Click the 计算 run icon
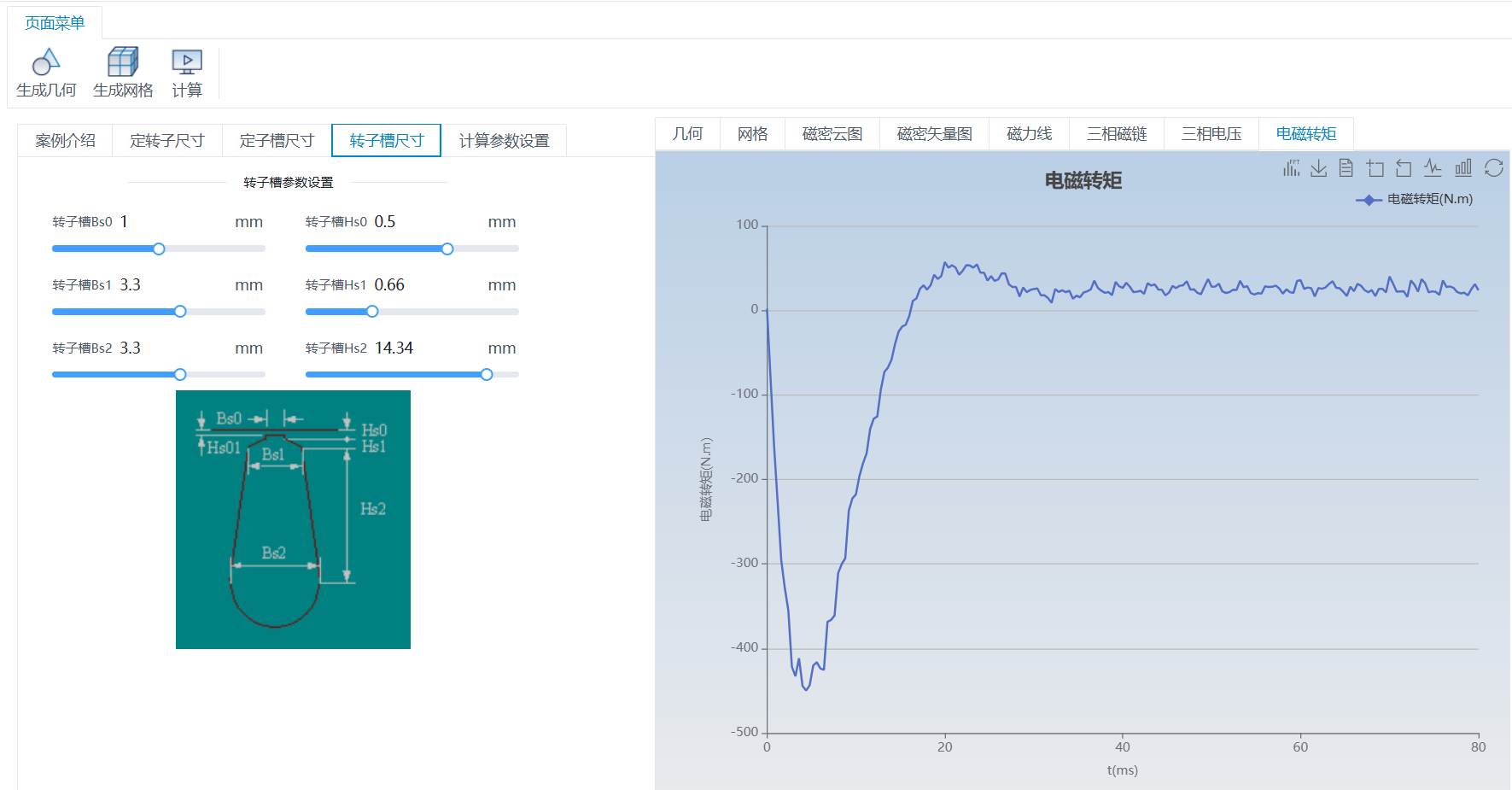1512x790 pixels. (x=187, y=62)
